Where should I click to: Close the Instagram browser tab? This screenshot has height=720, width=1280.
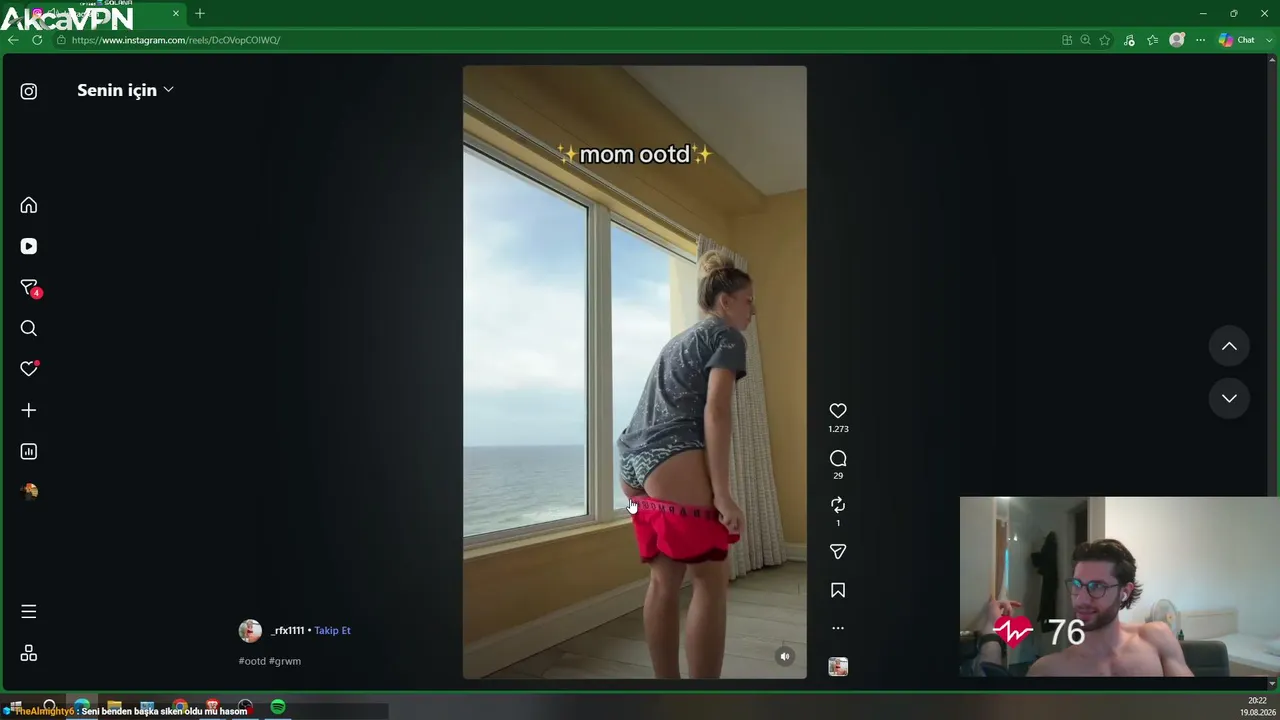[x=176, y=13]
